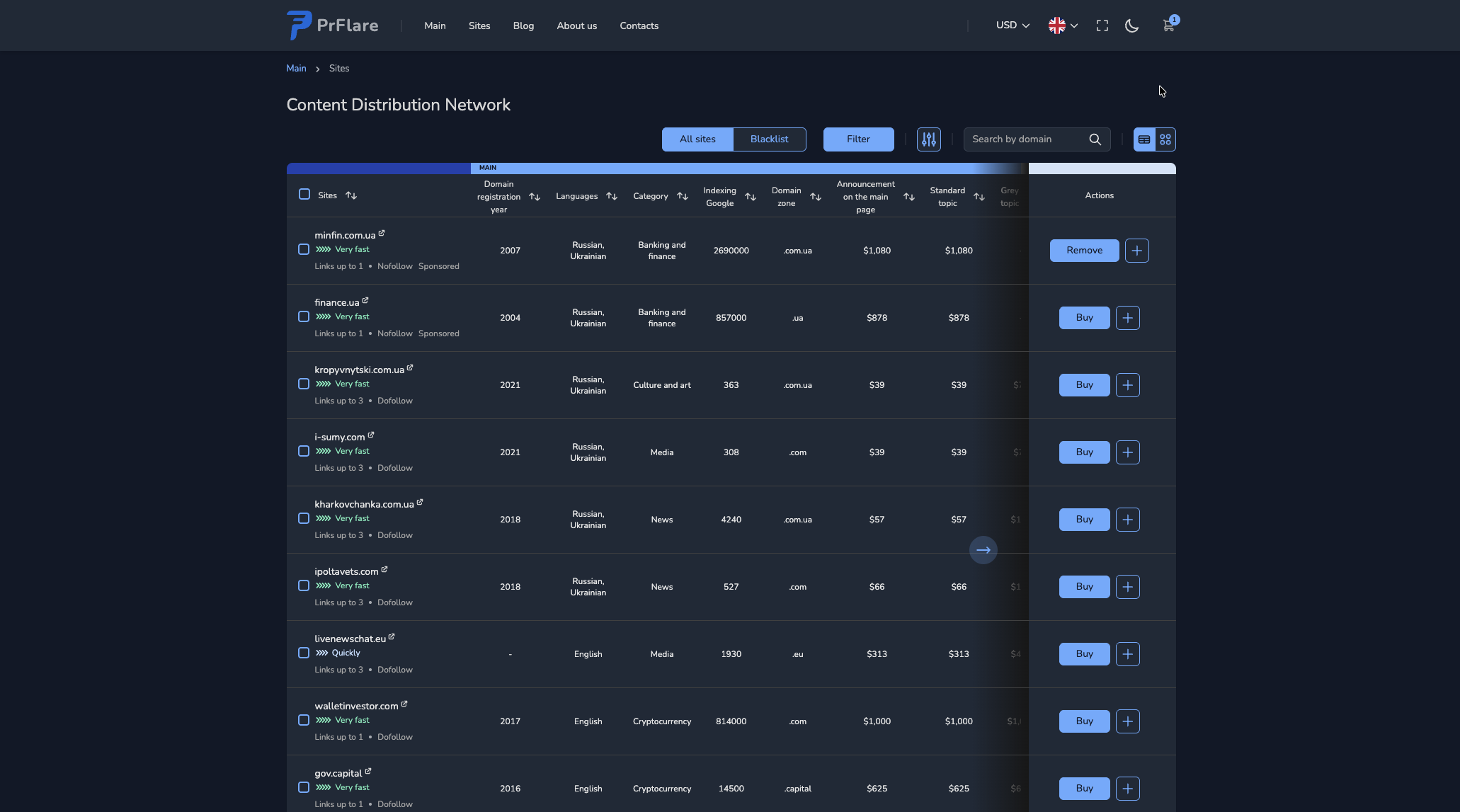Screen dimensions: 1460x812
Task: Click the Filter button
Action: 858,139
